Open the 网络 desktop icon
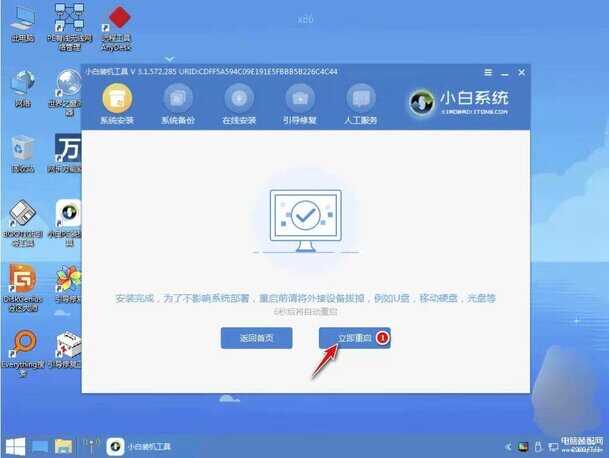 pyautogui.click(x=23, y=89)
